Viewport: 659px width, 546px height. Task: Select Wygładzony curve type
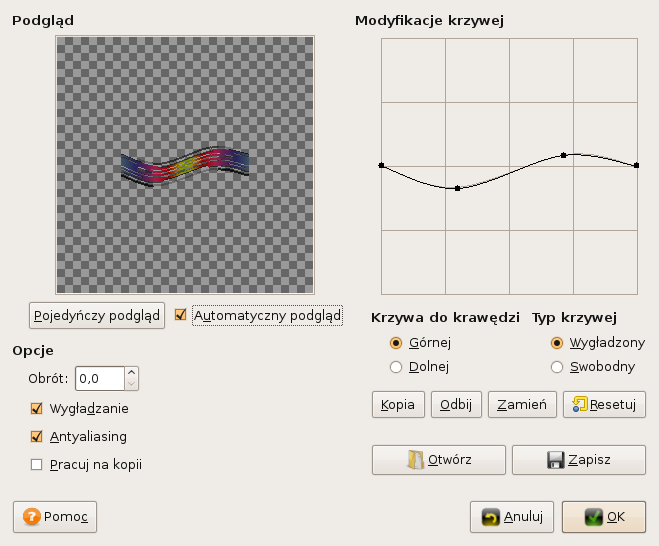click(x=557, y=343)
